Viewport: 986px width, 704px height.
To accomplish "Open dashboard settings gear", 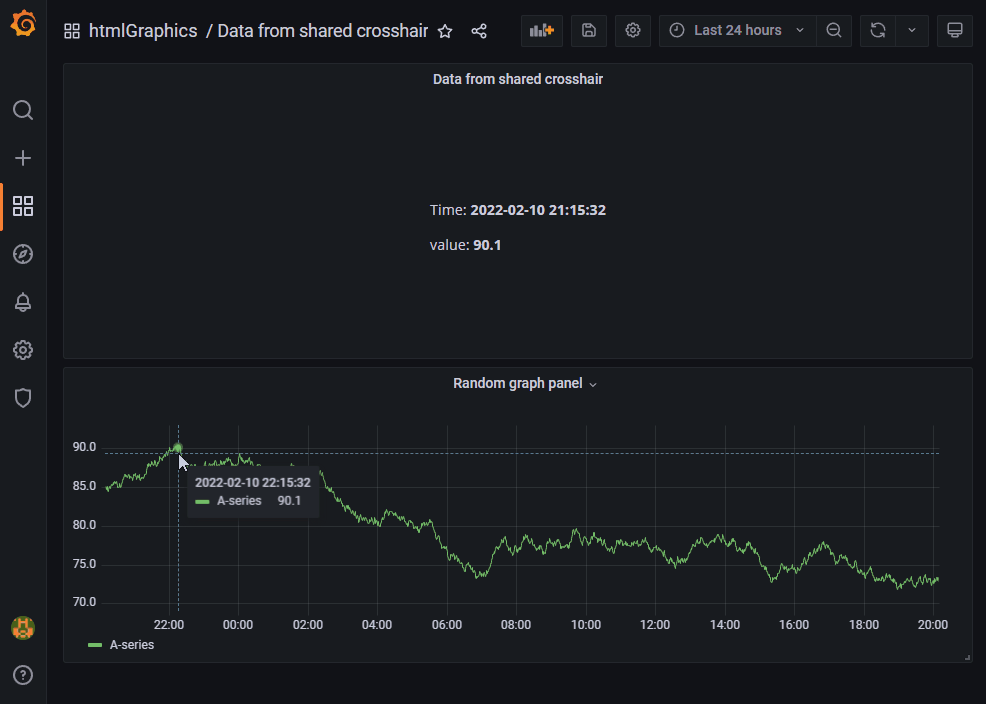I will click(632, 30).
